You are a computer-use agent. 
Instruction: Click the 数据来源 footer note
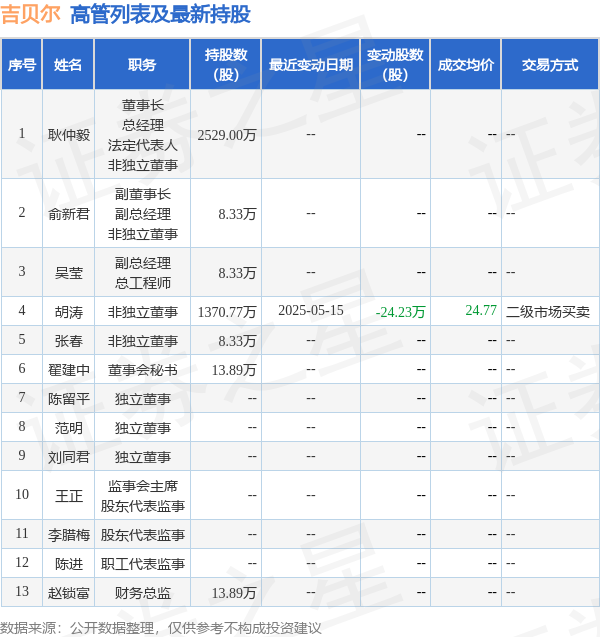[160, 628]
